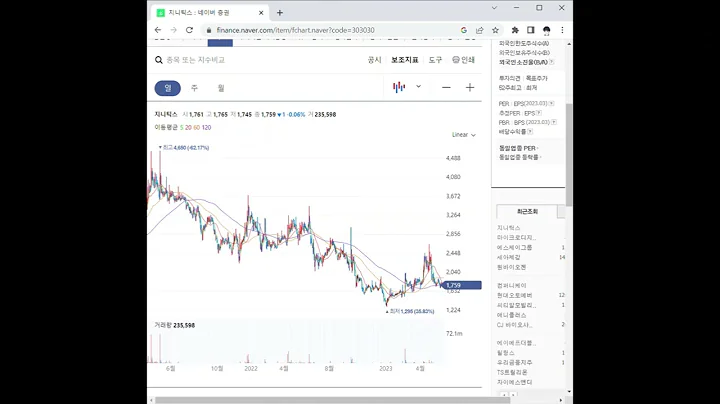
Task: Open 에스제이그룹 in the recent list
Action: tap(514, 247)
